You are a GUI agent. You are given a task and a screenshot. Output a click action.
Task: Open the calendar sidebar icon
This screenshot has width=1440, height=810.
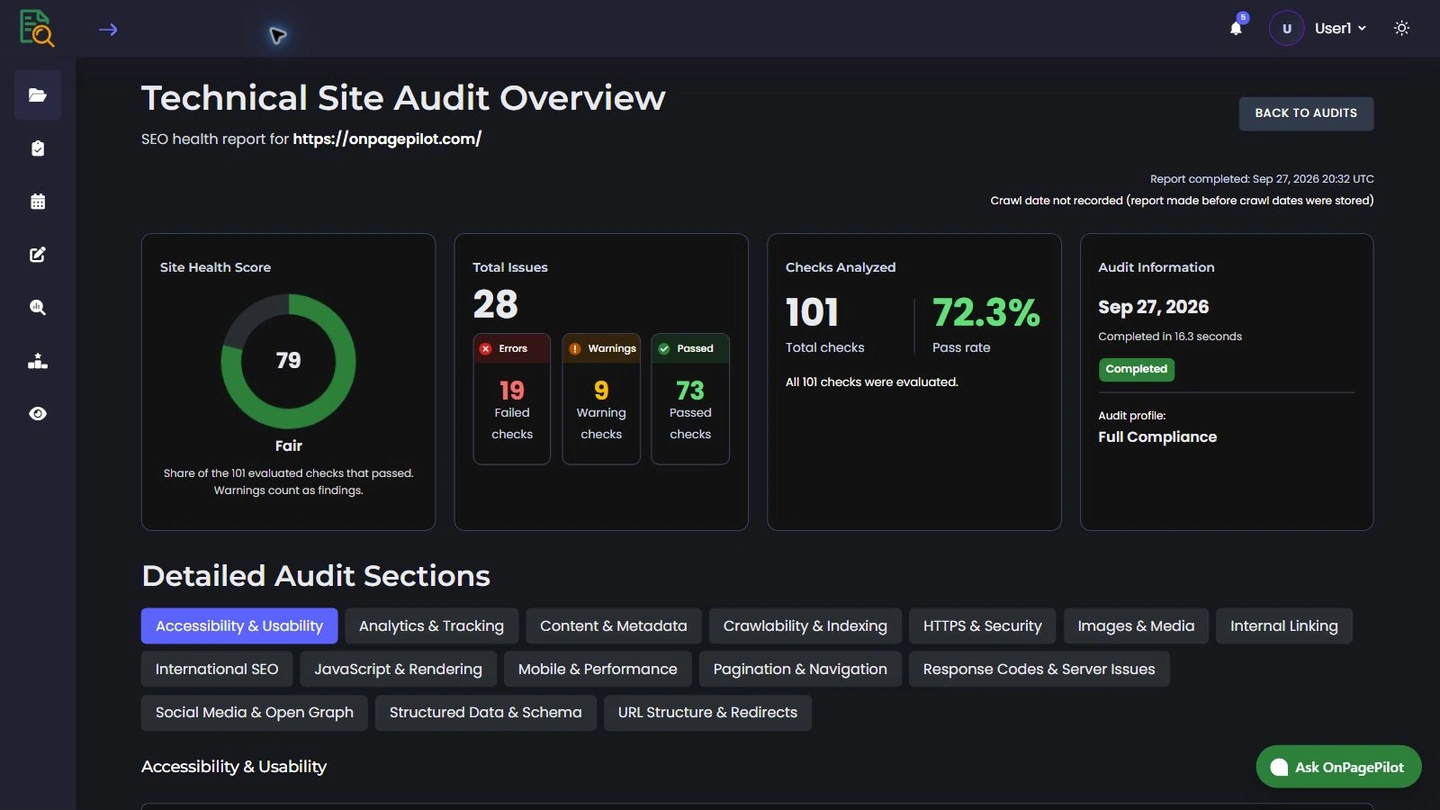(x=38, y=201)
